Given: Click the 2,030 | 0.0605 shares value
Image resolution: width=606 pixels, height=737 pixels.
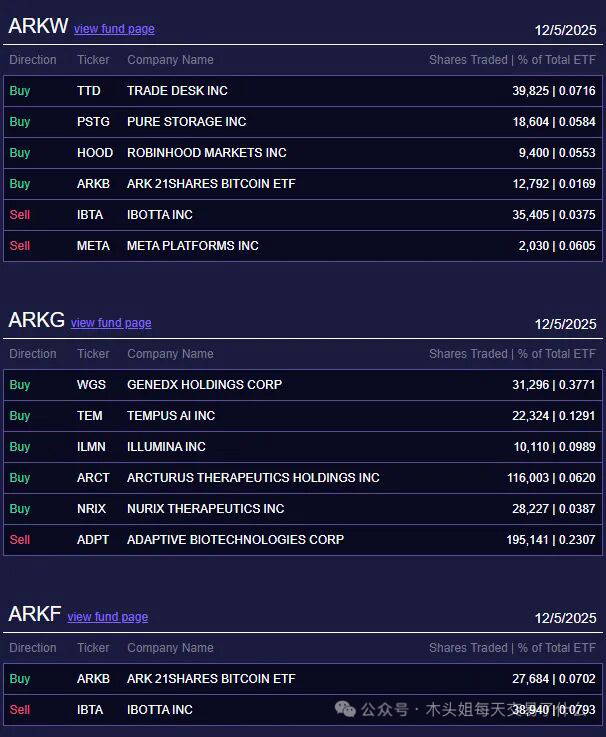Looking at the screenshot, I should click(x=557, y=246).
